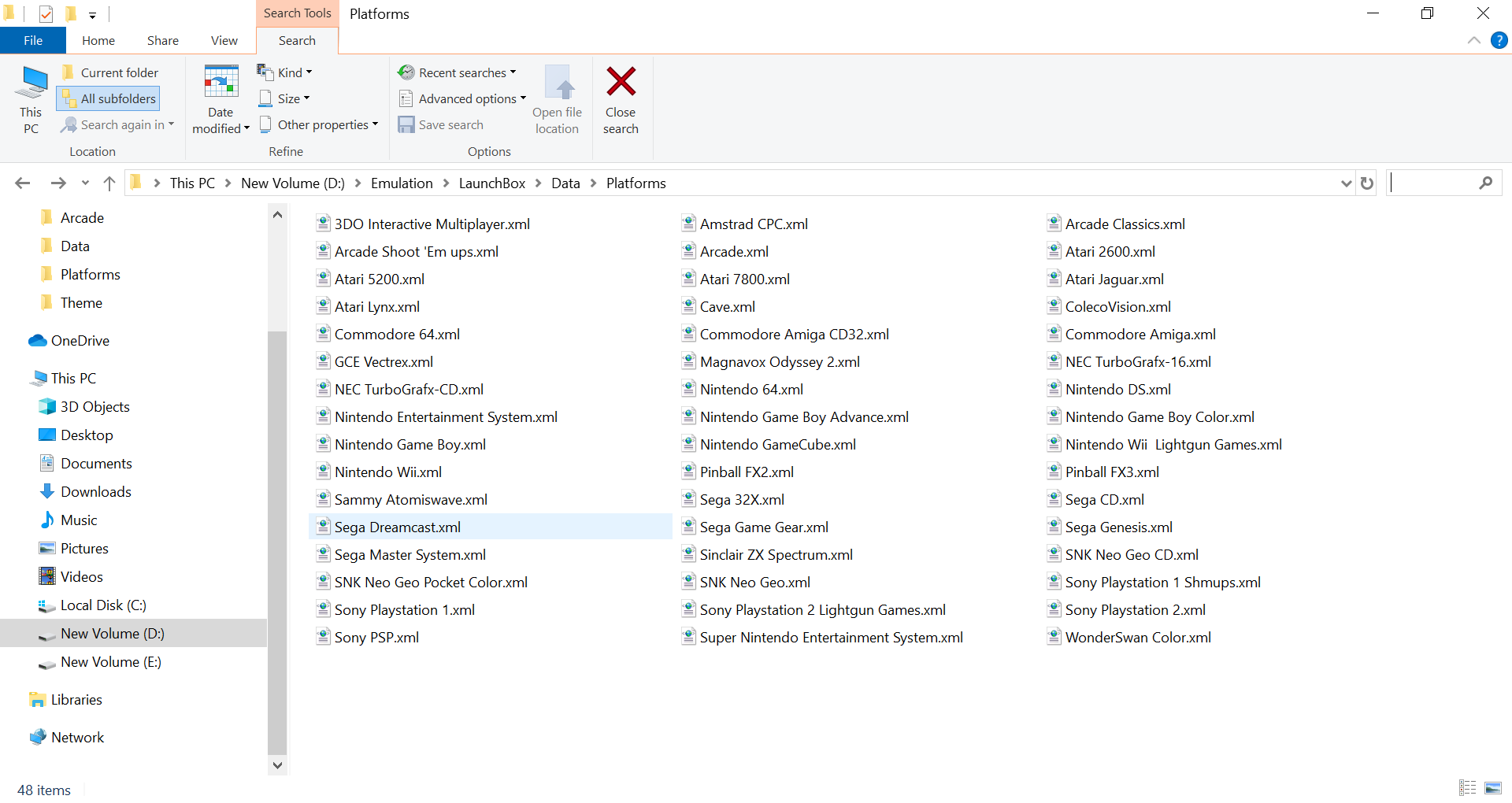This screenshot has width=1512, height=803.
Task: Switch to the Share ribbon tab
Action: pyautogui.click(x=163, y=40)
